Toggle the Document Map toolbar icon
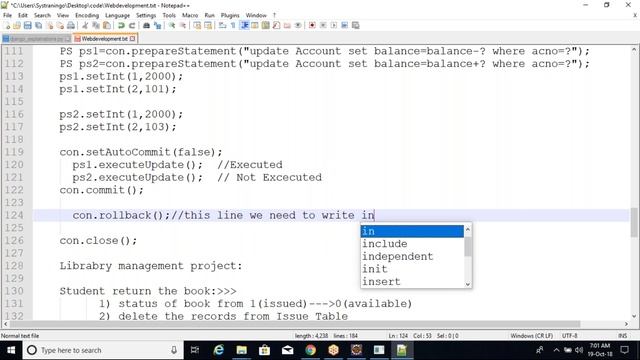The image size is (640, 360). click(265, 25)
